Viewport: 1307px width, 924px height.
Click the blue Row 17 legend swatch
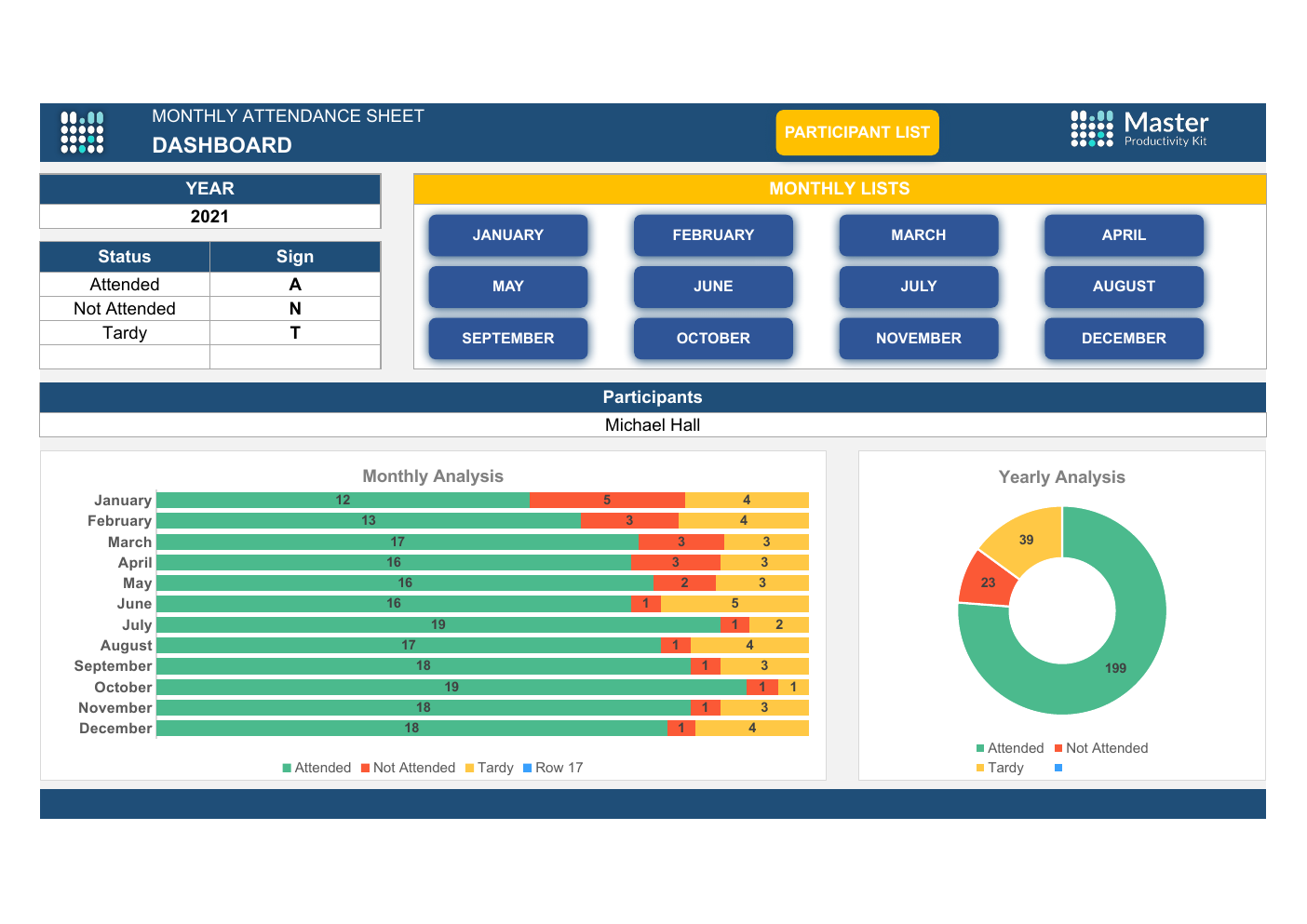pyautogui.click(x=528, y=768)
